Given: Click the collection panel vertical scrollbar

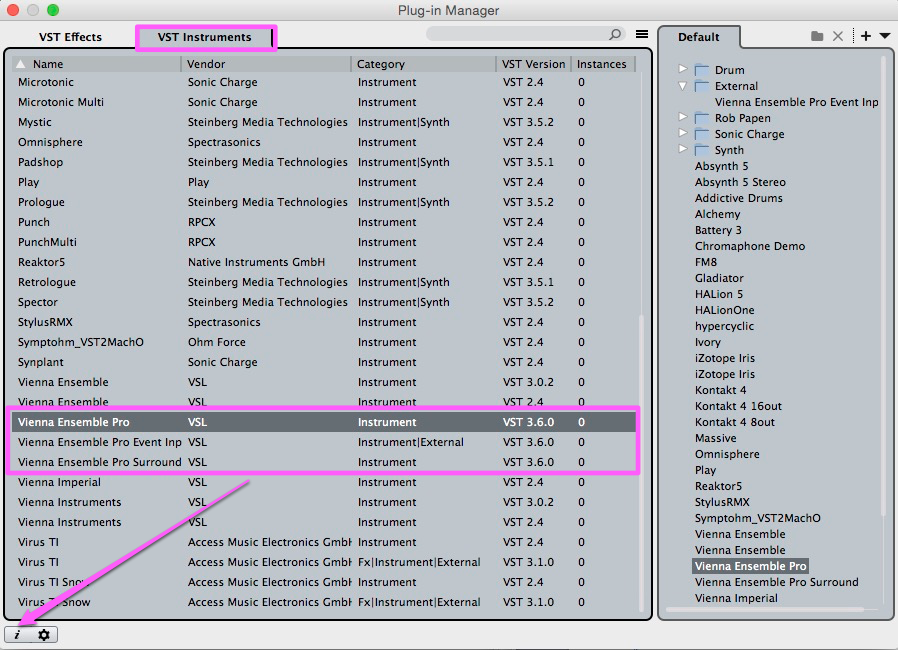Looking at the screenshot, I should point(885,286).
